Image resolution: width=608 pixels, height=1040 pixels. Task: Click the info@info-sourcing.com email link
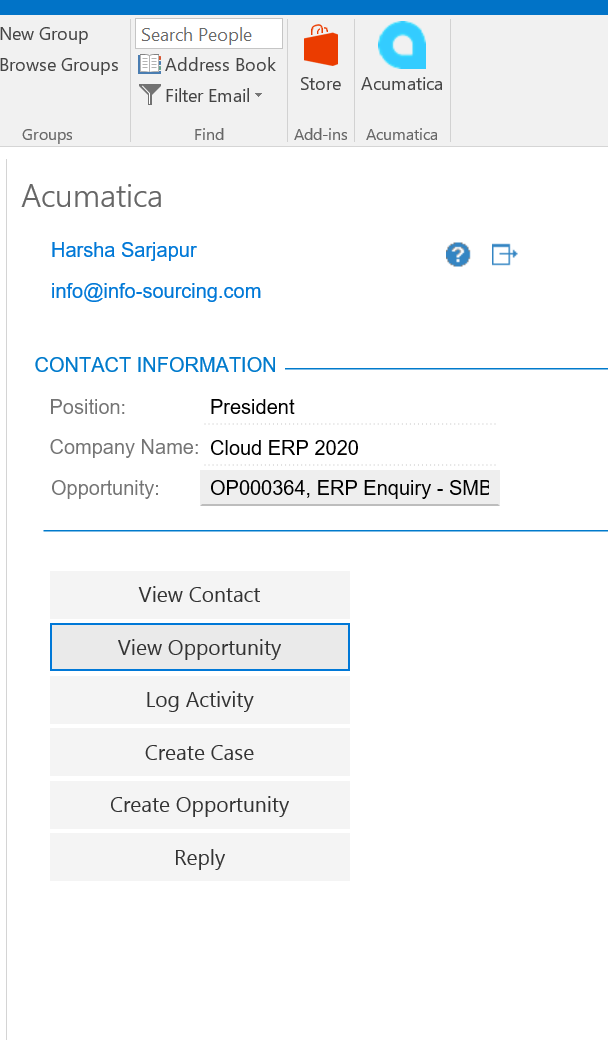click(156, 292)
